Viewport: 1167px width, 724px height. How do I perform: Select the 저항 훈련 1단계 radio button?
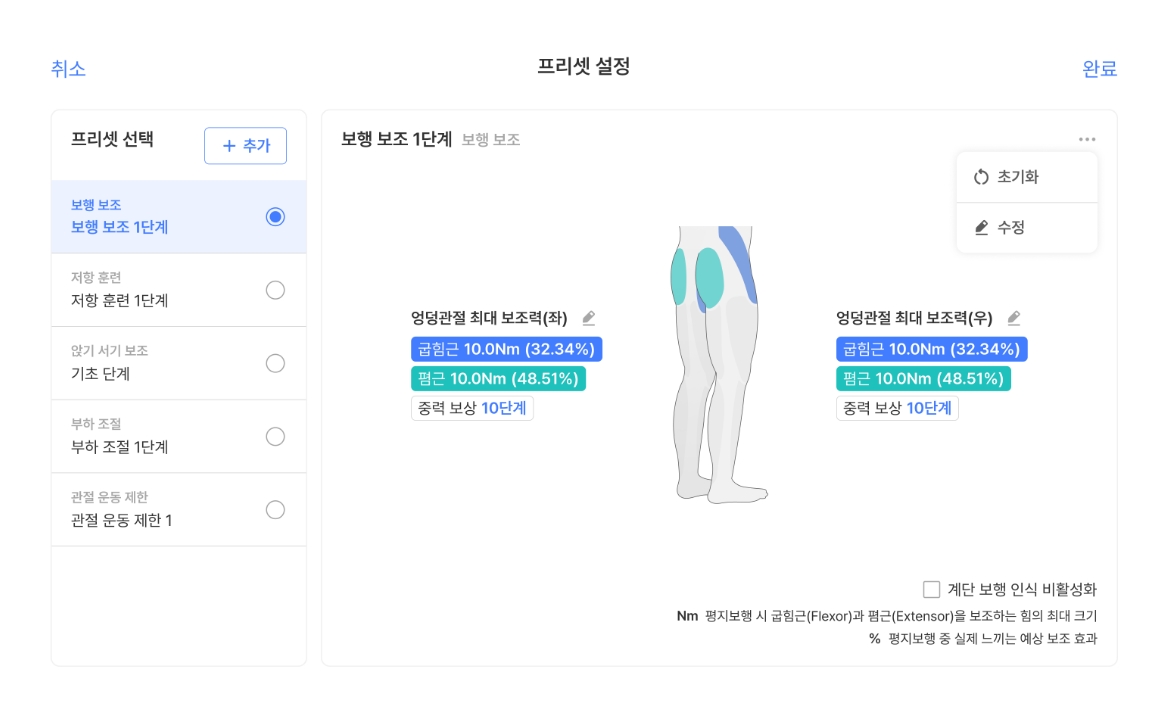[x=275, y=290]
